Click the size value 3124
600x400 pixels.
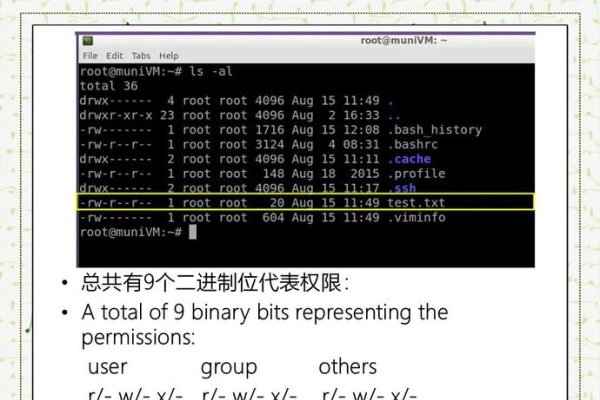[270, 145]
